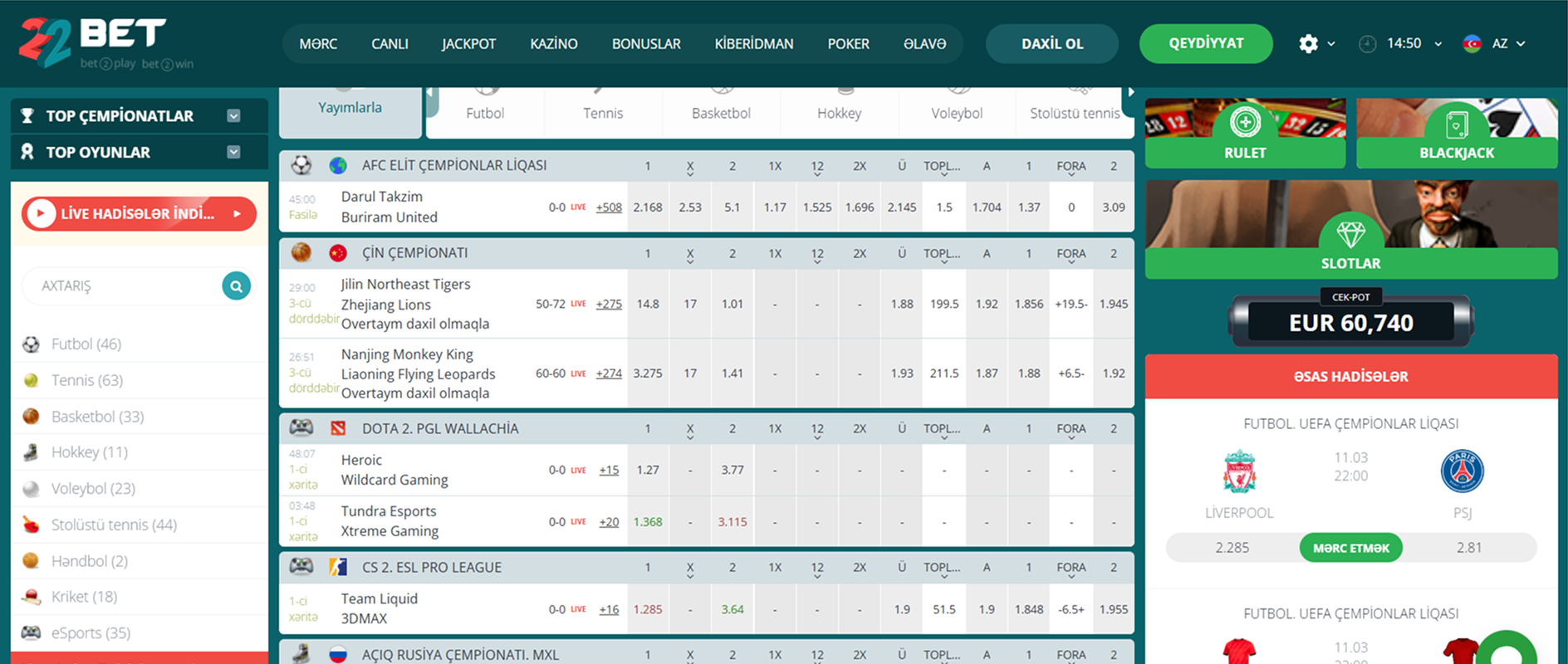This screenshot has width=1568, height=664.
Task: Click trophy icon in Top Çempionatlar
Action: 27,116
